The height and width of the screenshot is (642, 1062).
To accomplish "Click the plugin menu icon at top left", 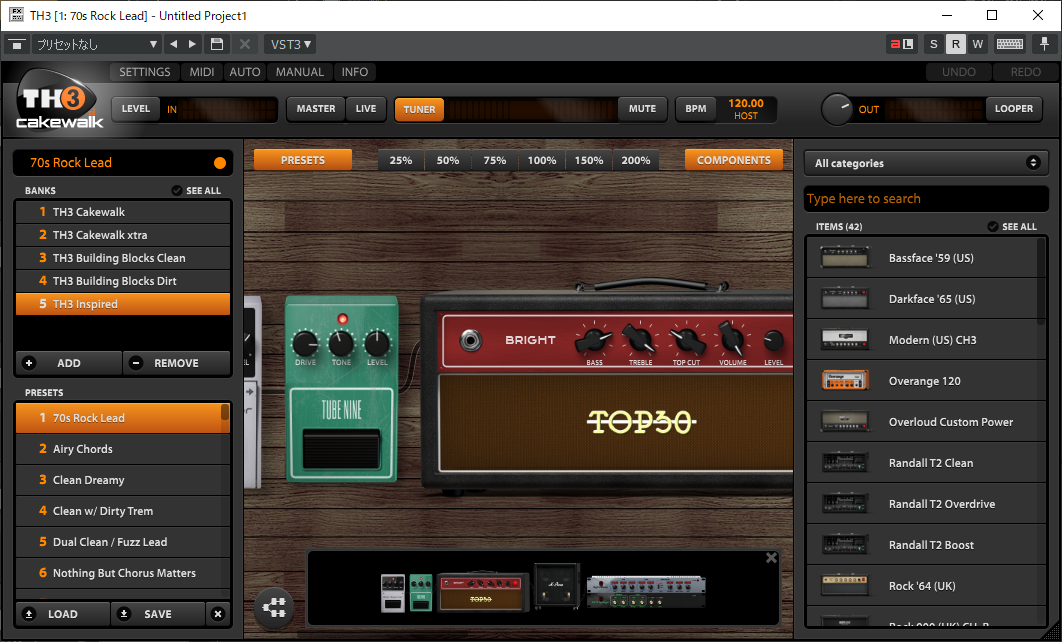I will pos(16,45).
